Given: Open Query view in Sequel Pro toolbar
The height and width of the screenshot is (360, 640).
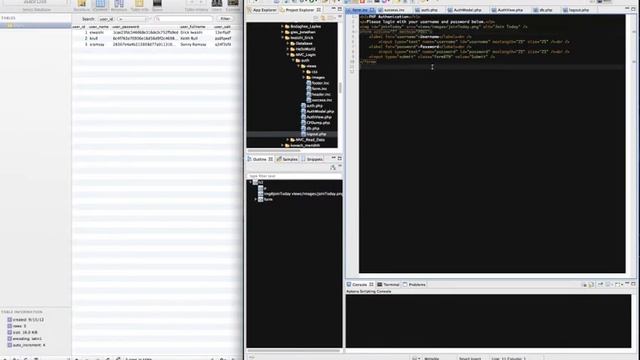Looking at the screenshot, I should pos(157,4).
